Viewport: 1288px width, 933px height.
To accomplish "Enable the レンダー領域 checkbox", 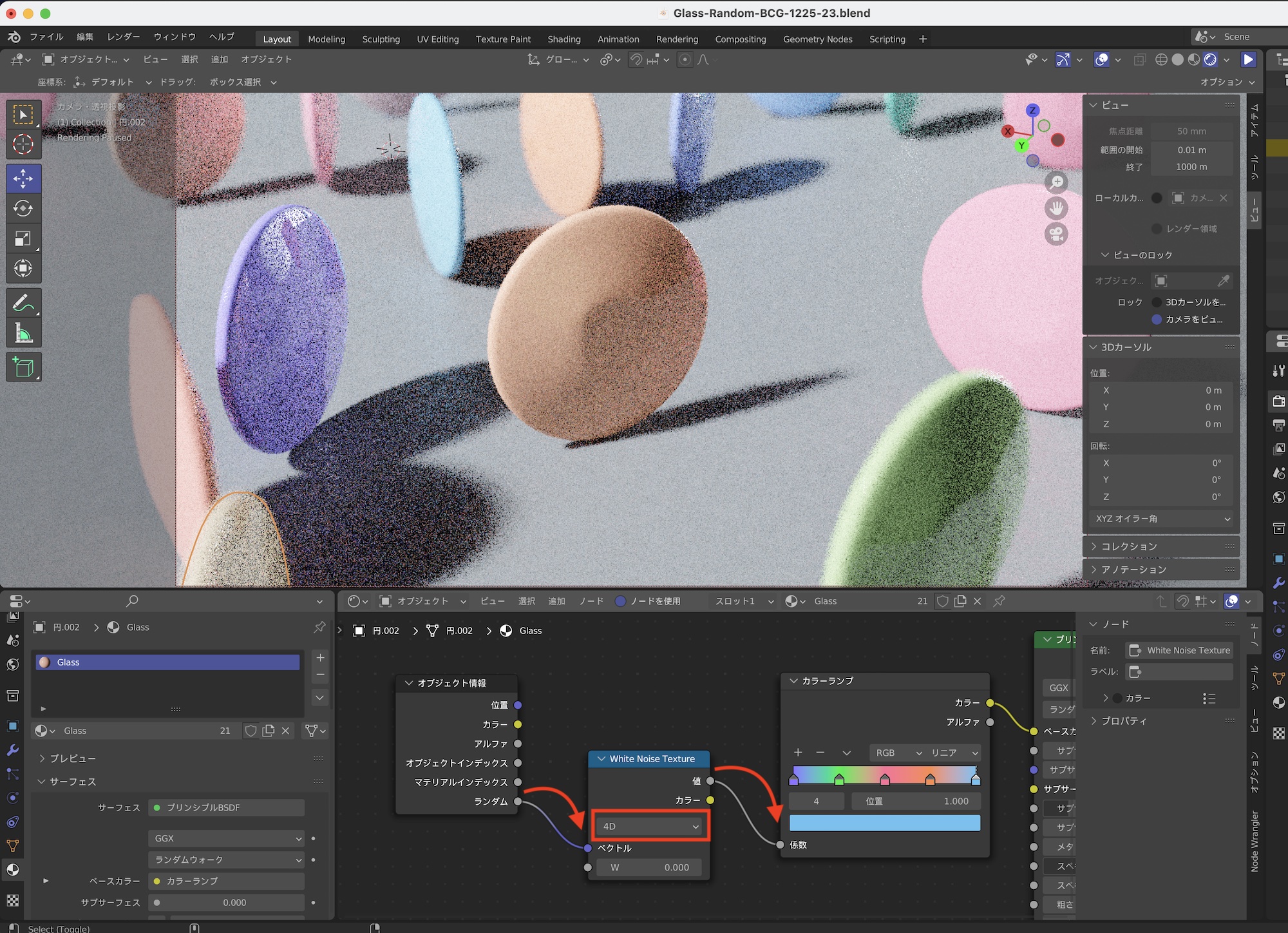I will tap(1157, 229).
